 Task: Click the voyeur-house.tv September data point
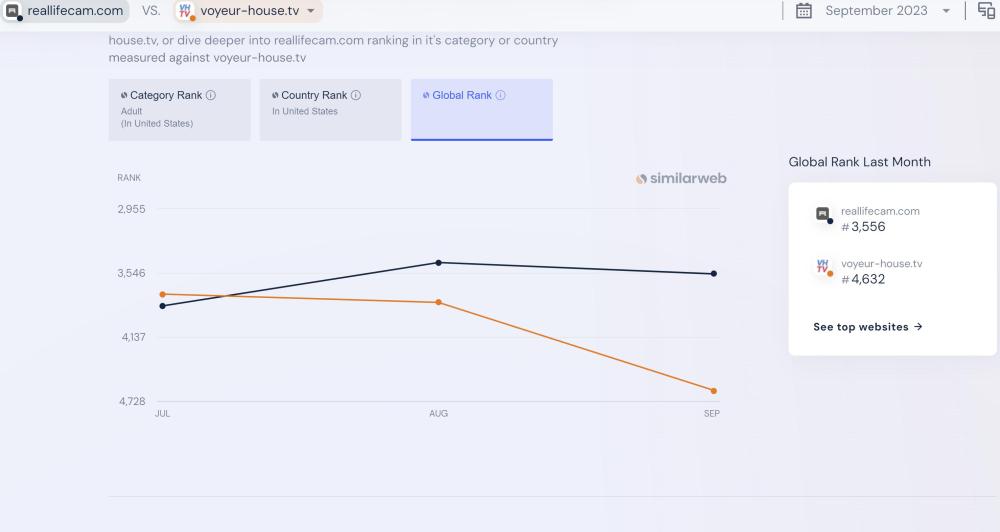714,391
